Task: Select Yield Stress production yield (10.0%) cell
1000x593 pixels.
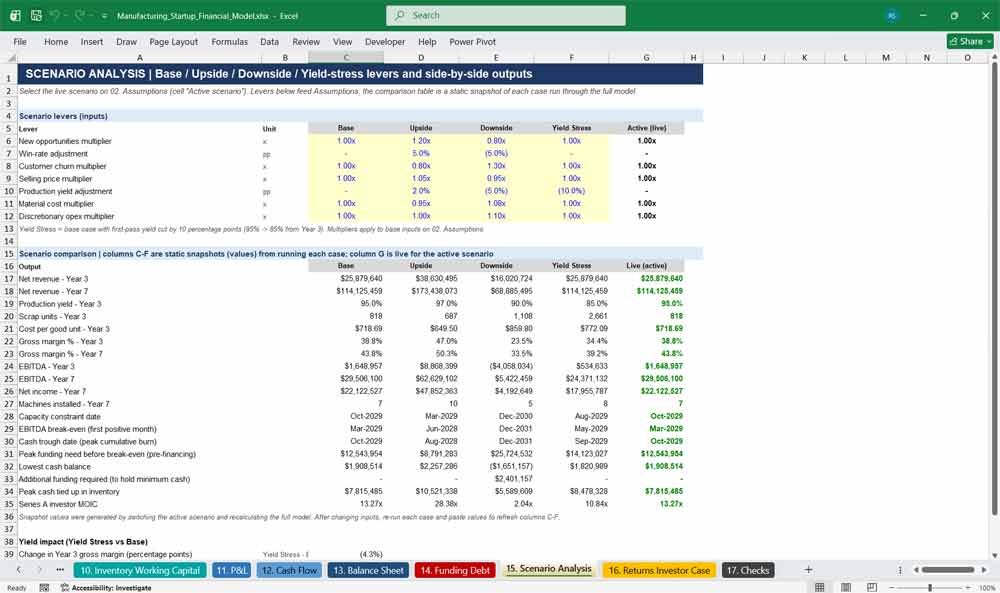Action: coord(571,191)
